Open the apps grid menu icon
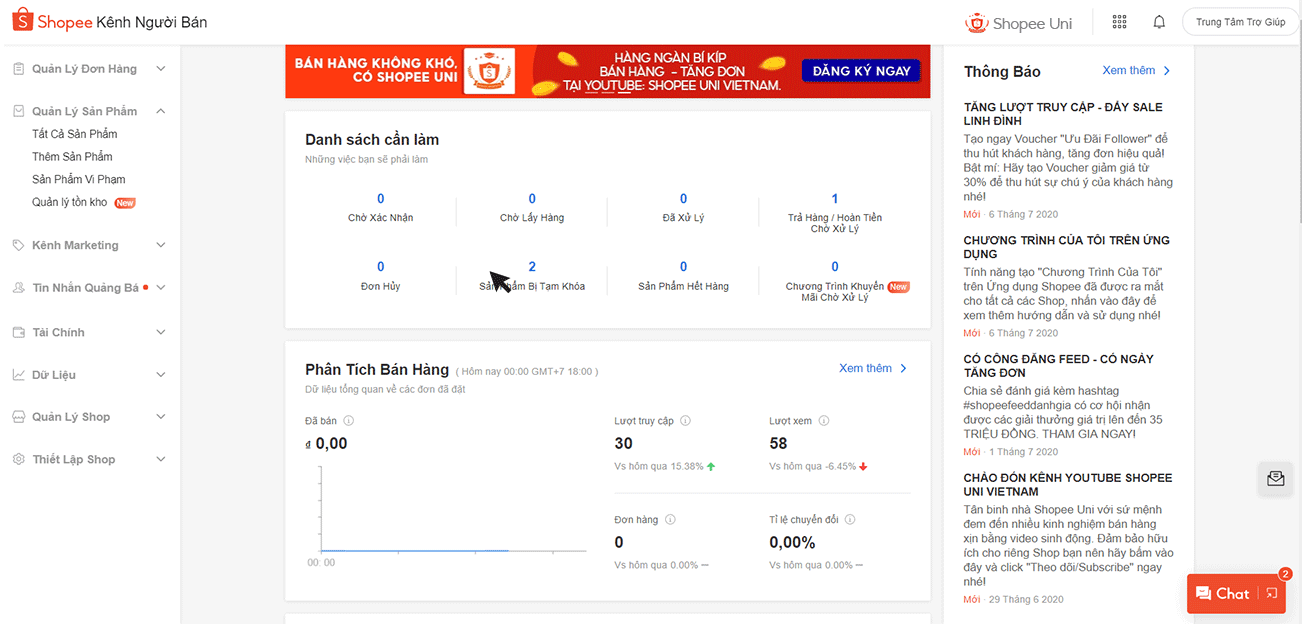This screenshot has height=625, width=1302. [1119, 22]
